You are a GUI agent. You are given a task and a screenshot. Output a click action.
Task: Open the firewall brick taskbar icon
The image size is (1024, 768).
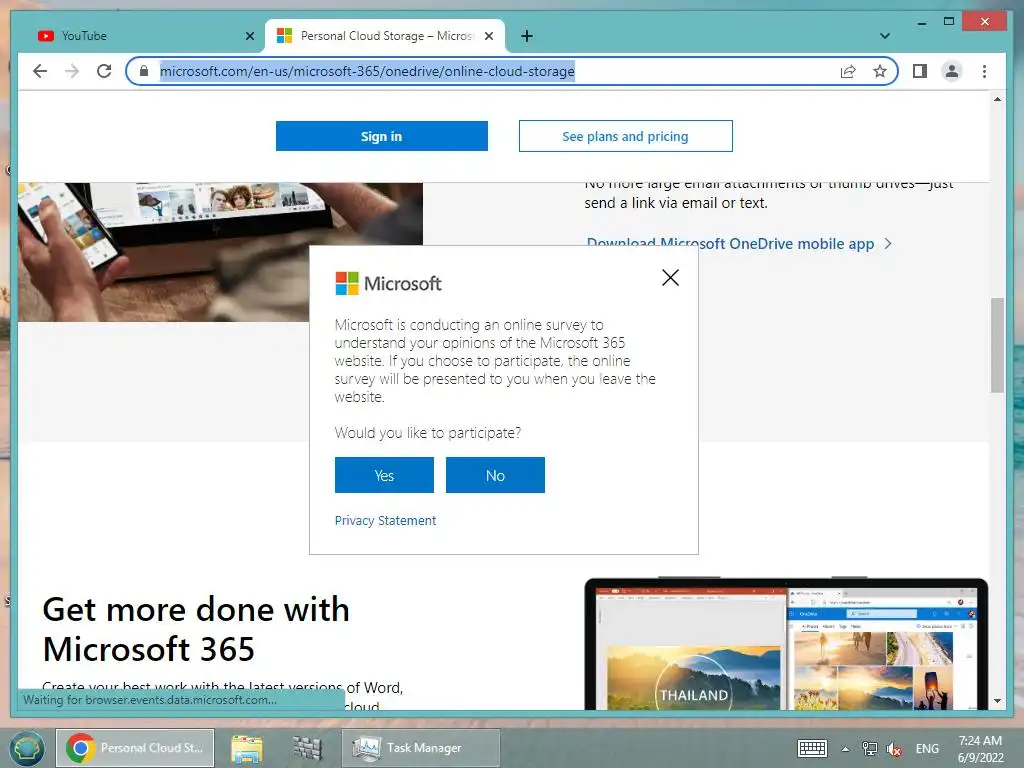(x=308, y=748)
